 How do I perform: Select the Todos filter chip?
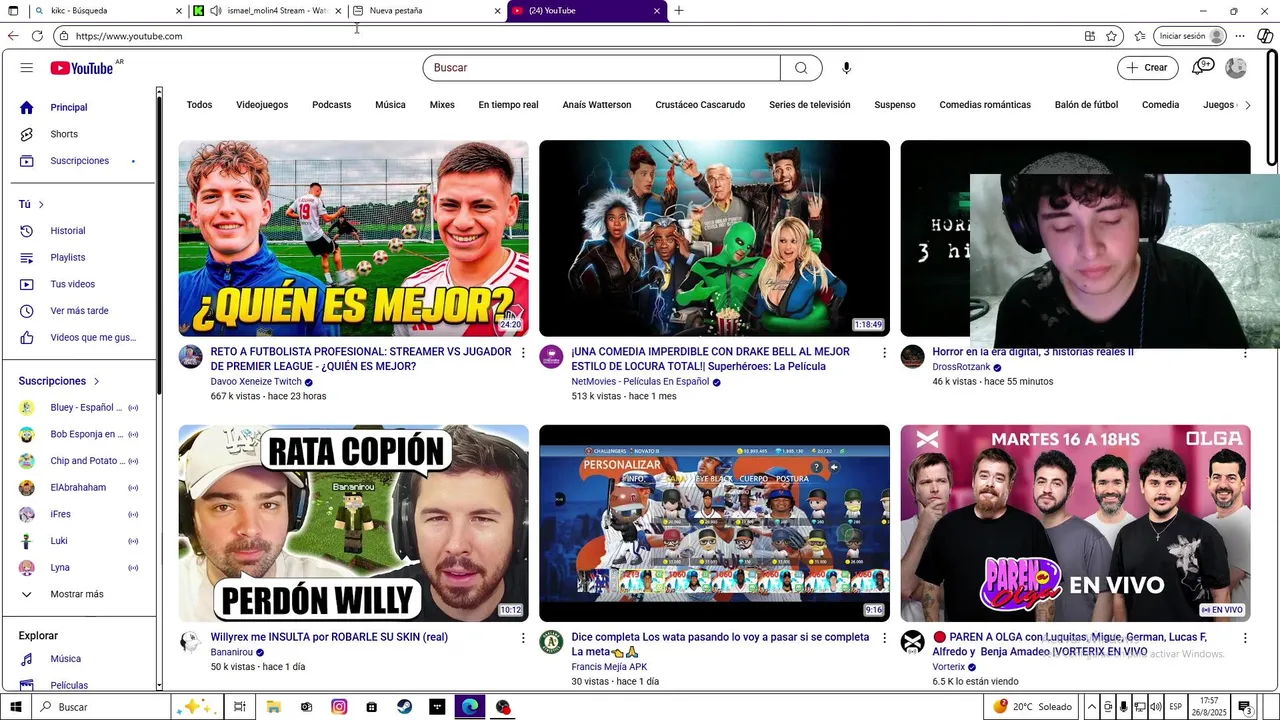pos(199,105)
